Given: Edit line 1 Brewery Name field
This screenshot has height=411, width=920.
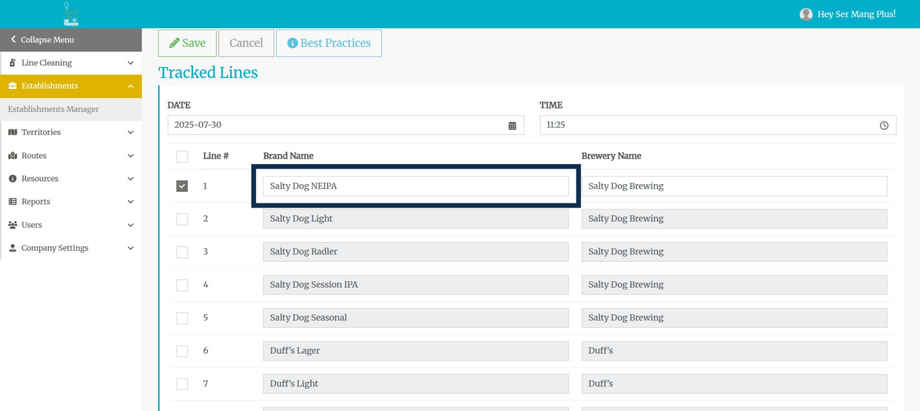Looking at the screenshot, I should point(734,186).
